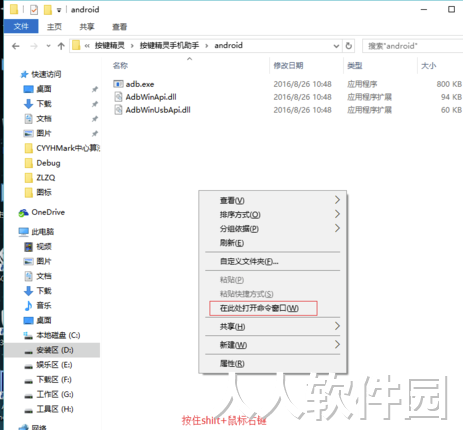Screen dimensions: 463x430
Task: Click the 800 KB size cell
Action: coord(449,84)
